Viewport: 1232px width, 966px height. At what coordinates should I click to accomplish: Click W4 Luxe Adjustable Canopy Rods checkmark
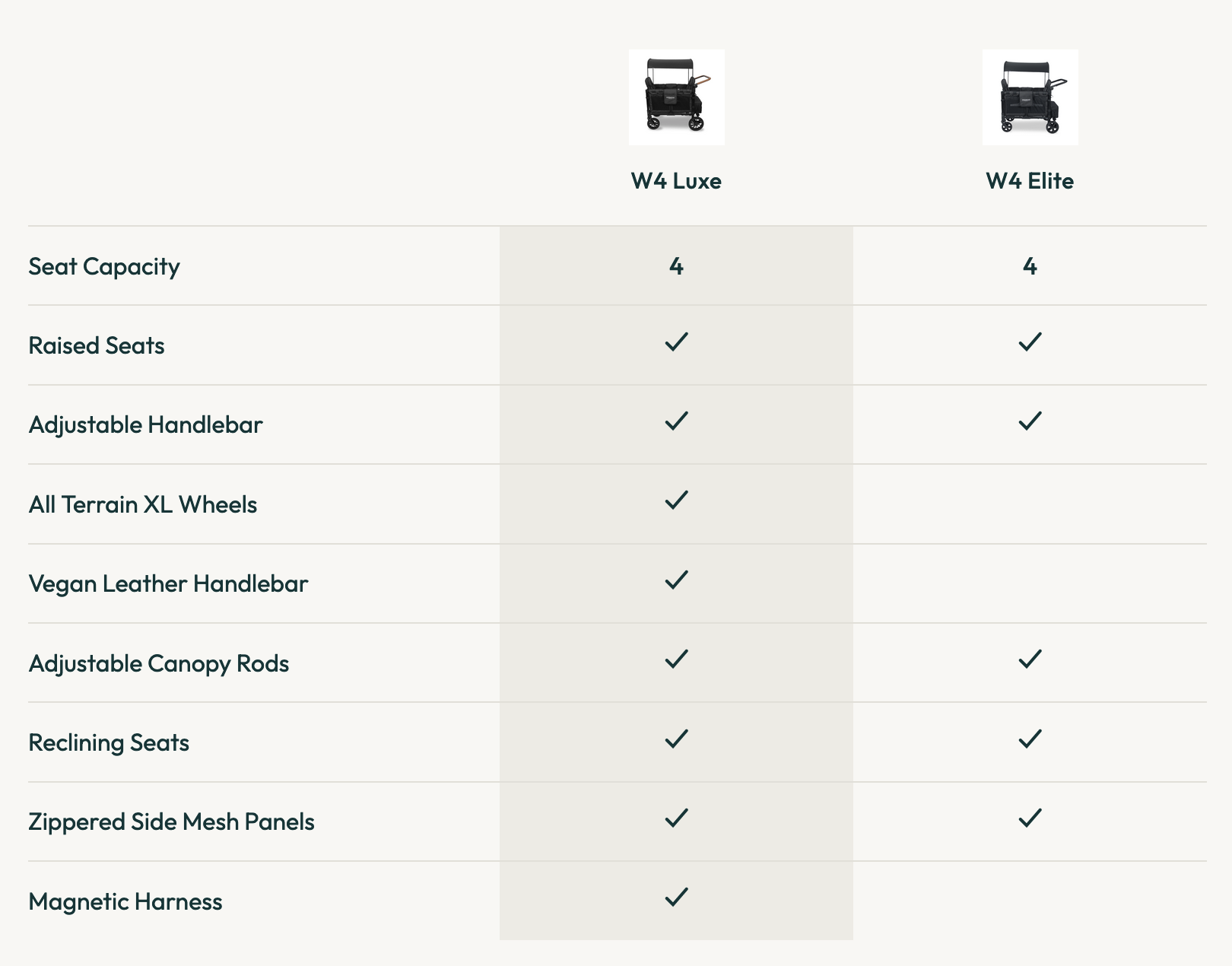676,659
